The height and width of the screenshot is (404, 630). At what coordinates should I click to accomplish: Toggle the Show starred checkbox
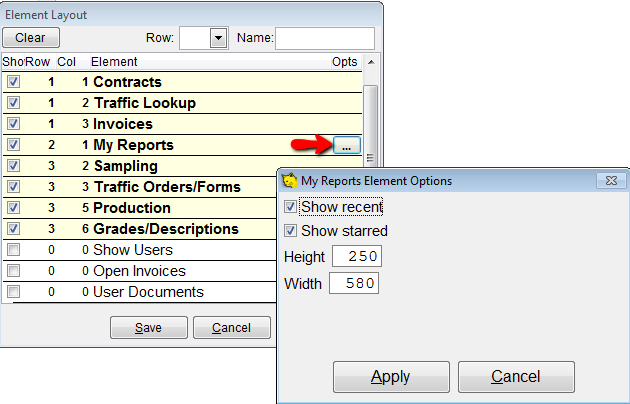pyautogui.click(x=290, y=231)
